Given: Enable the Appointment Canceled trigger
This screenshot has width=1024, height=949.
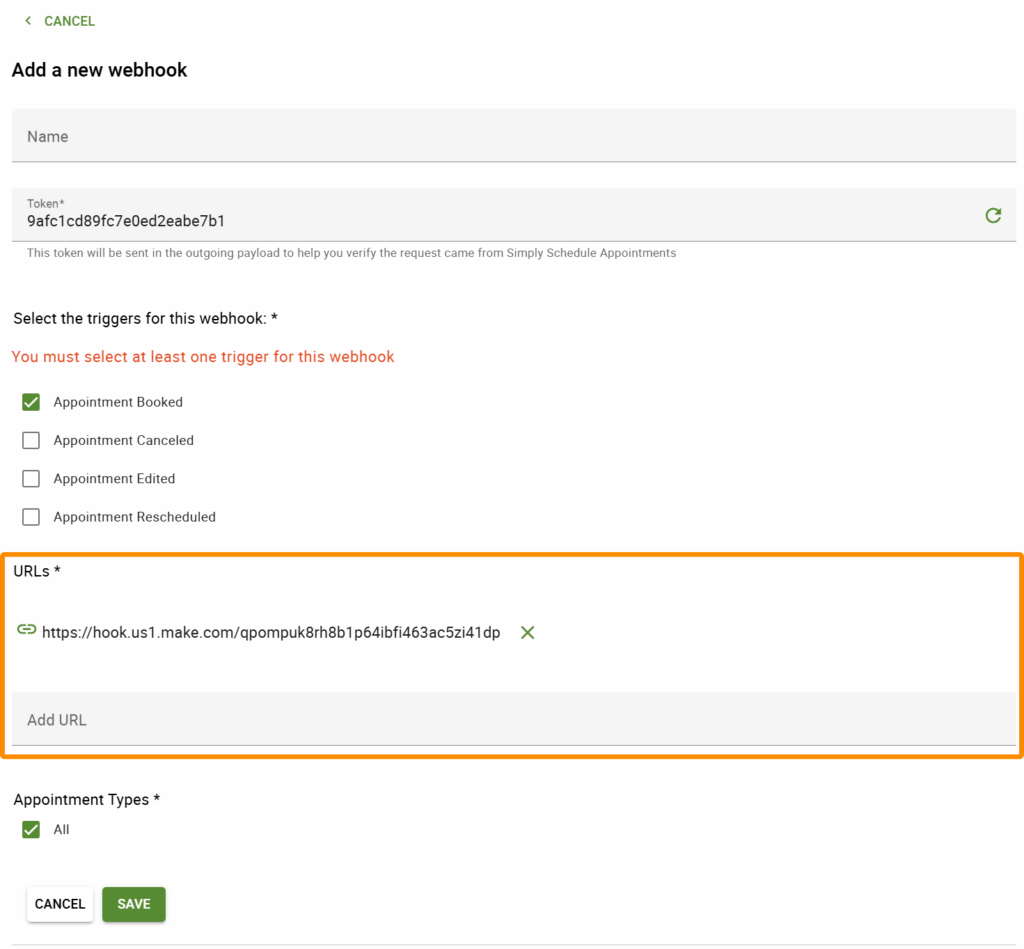Looking at the screenshot, I should pyautogui.click(x=31, y=440).
